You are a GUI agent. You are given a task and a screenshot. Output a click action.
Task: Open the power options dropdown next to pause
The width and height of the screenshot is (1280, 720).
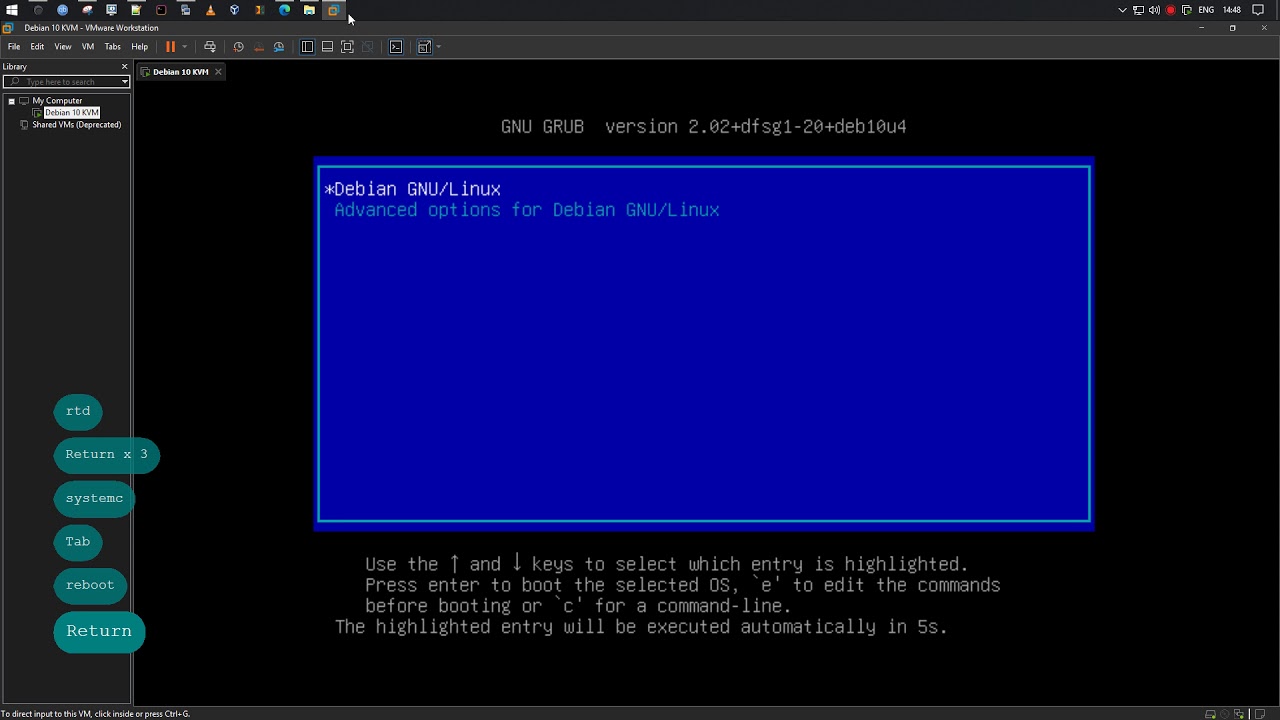(x=184, y=47)
